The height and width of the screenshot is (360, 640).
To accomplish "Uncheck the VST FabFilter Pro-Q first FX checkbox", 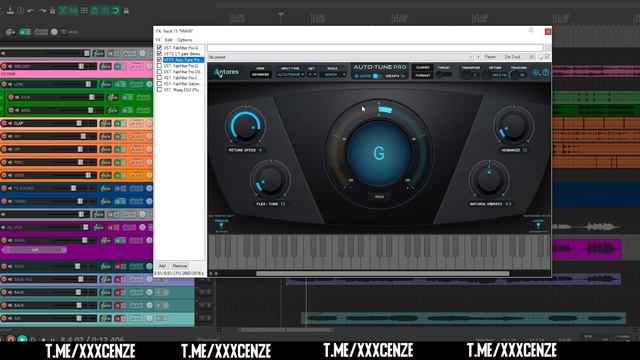I will 160,48.
